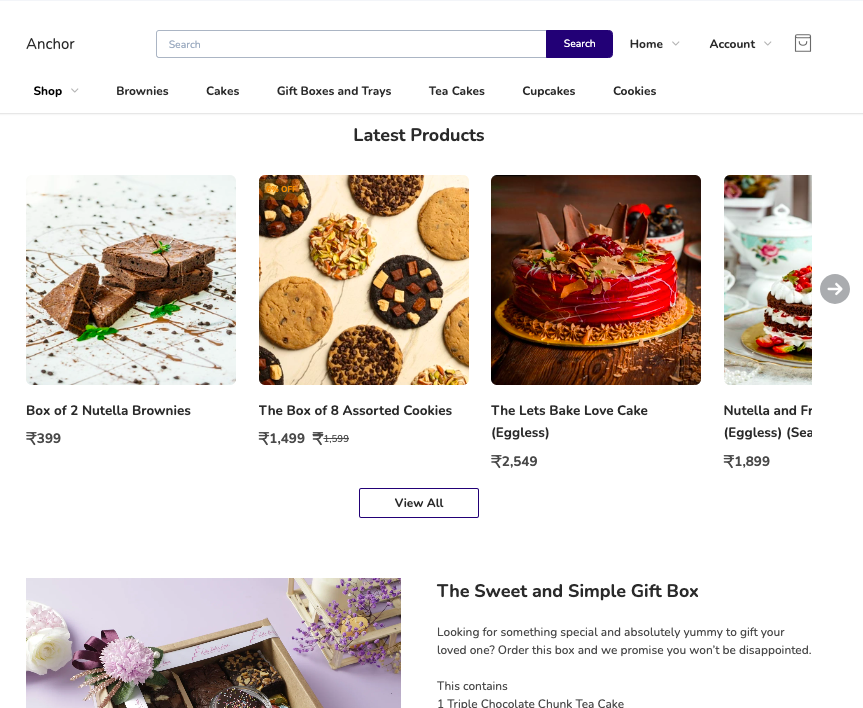Expand the Account dropdown
Viewport: 863px width, 708px height.
pyautogui.click(x=740, y=44)
